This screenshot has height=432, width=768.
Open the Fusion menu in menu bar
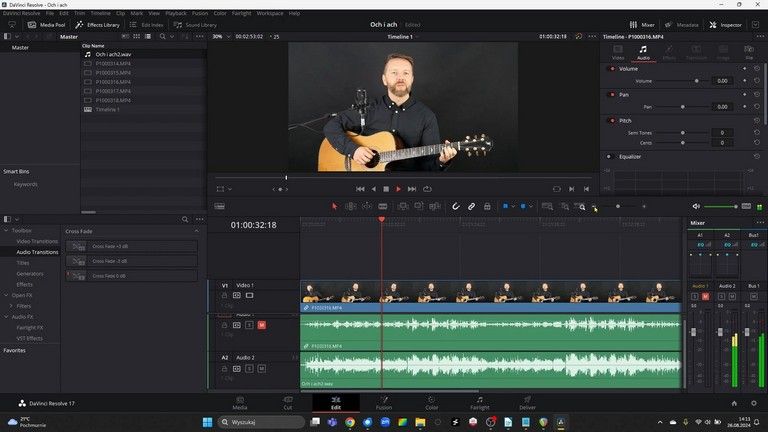(x=200, y=13)
